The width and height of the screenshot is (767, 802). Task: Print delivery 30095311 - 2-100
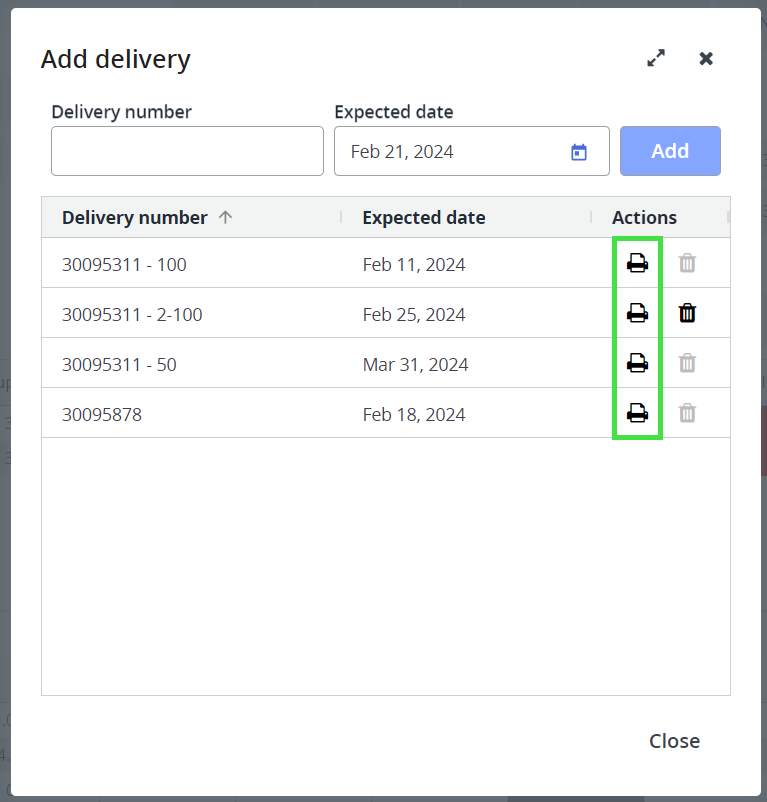click(x=637, y=314)
